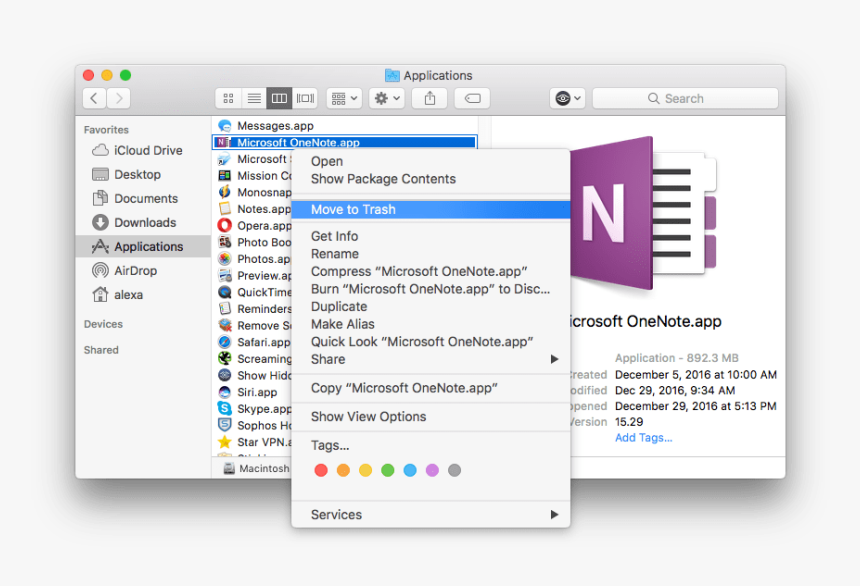Switch to Cover Flow view
Image resolution: width=860 pixels, height=586 pixels.
point(305,98)
